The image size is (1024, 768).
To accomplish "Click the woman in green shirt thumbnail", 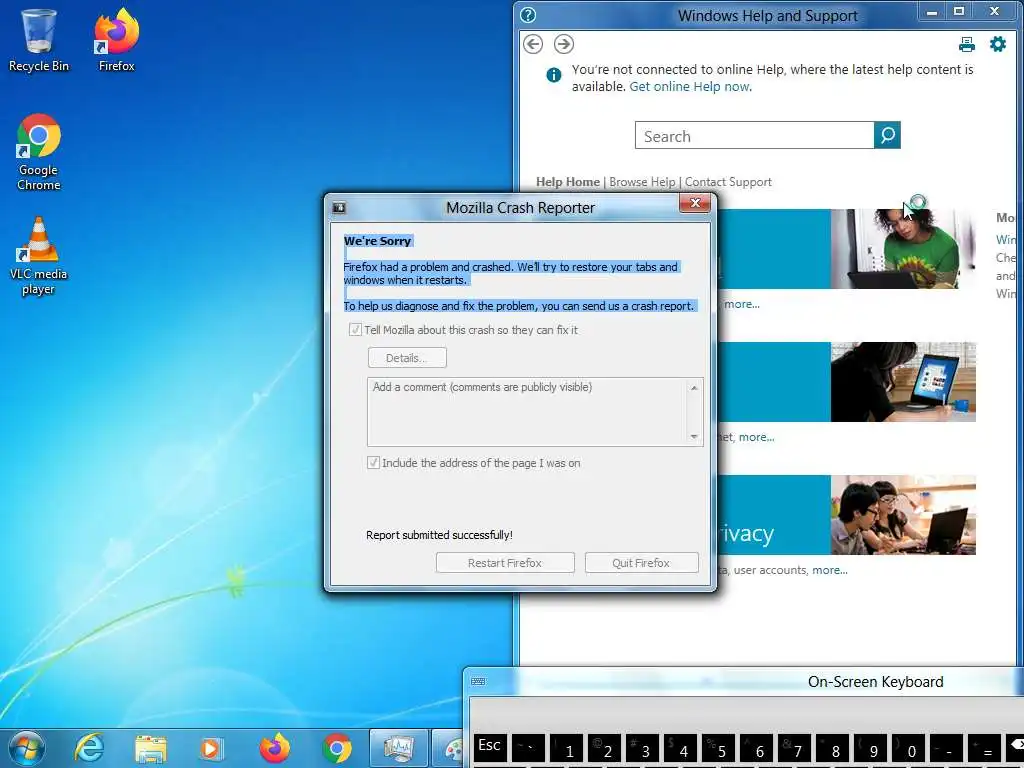I will (x=903, y=249).
